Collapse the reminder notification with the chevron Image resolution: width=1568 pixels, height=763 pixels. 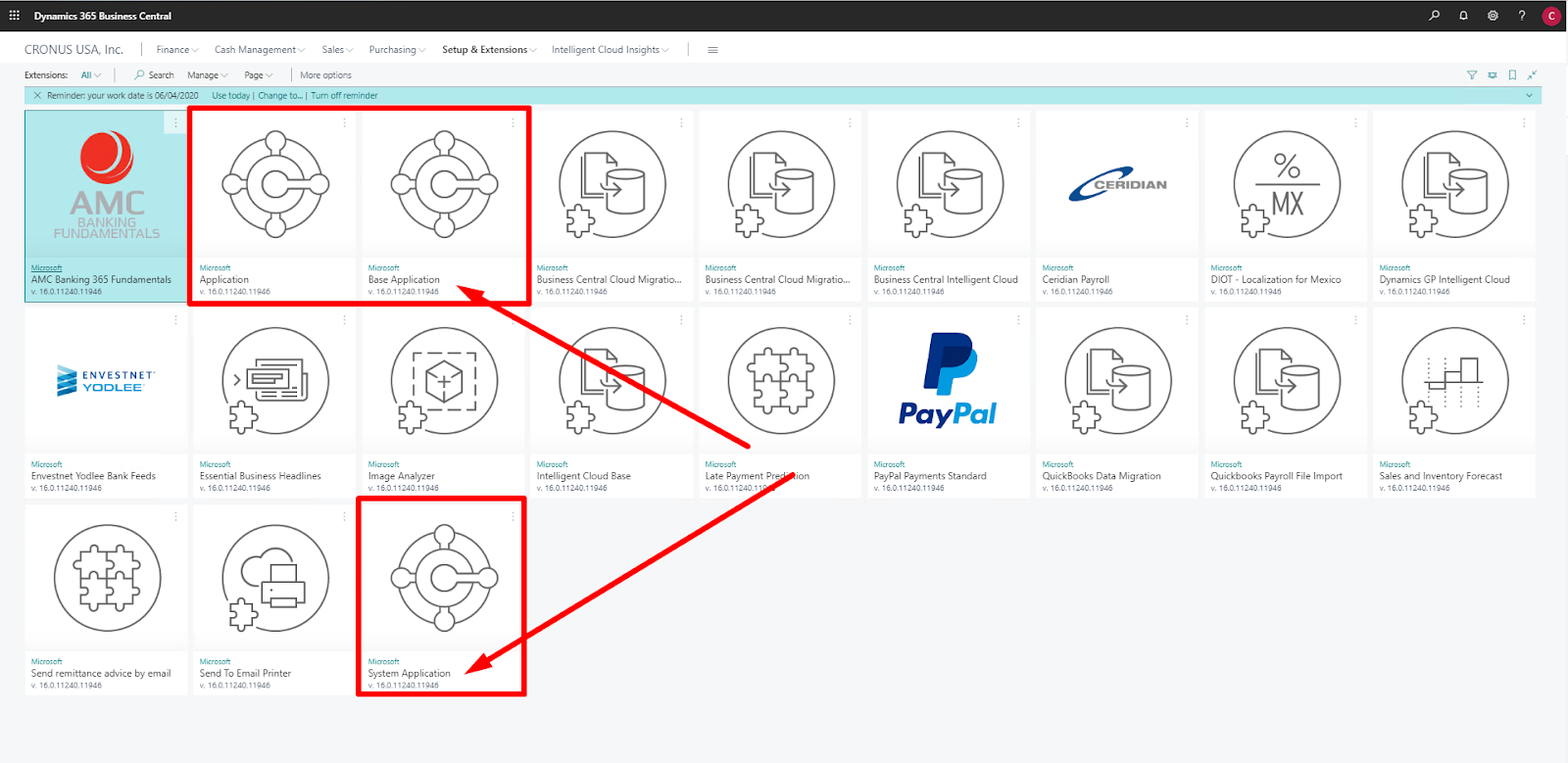pyautogui.click(x=1529, y=96)
